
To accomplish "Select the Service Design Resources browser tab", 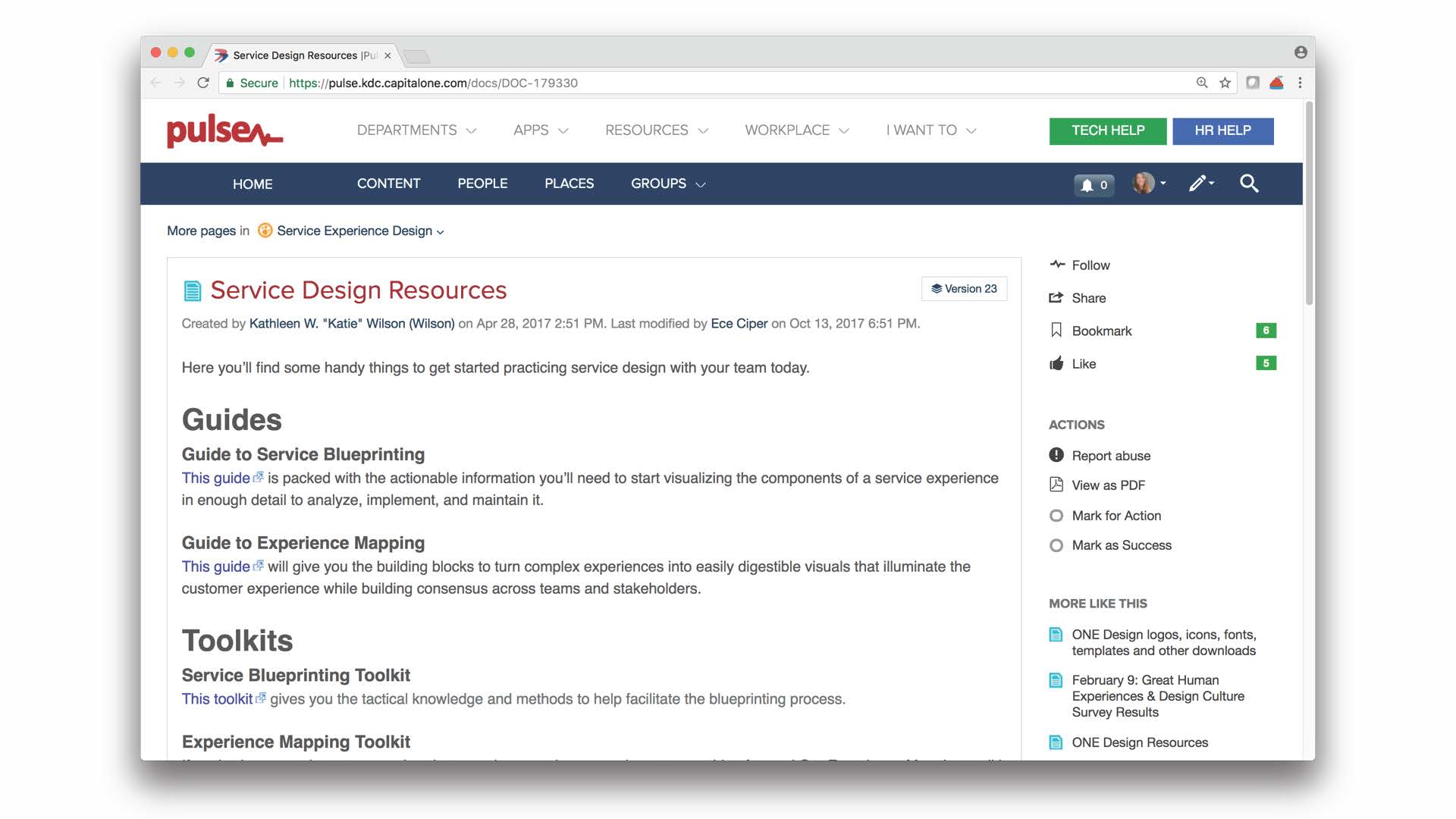I will point(303,55).
